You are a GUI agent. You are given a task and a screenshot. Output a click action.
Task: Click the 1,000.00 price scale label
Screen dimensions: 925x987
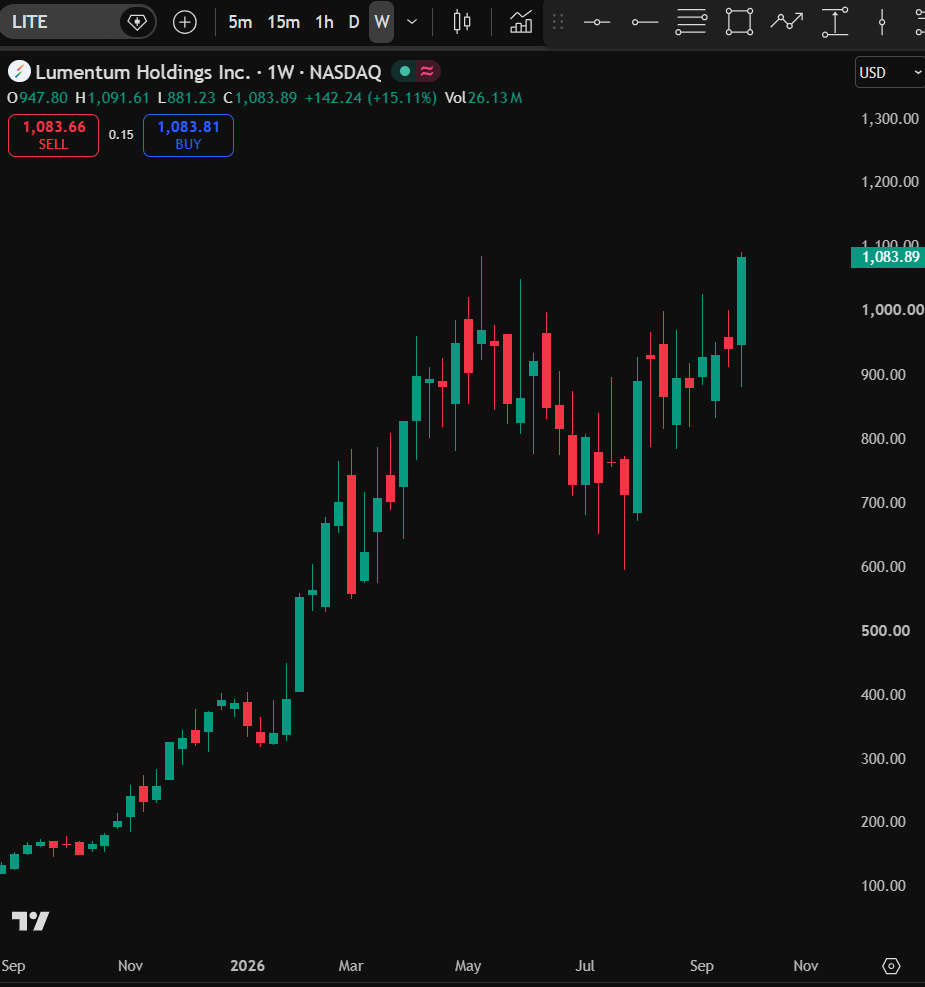click(x=892, y=310)
